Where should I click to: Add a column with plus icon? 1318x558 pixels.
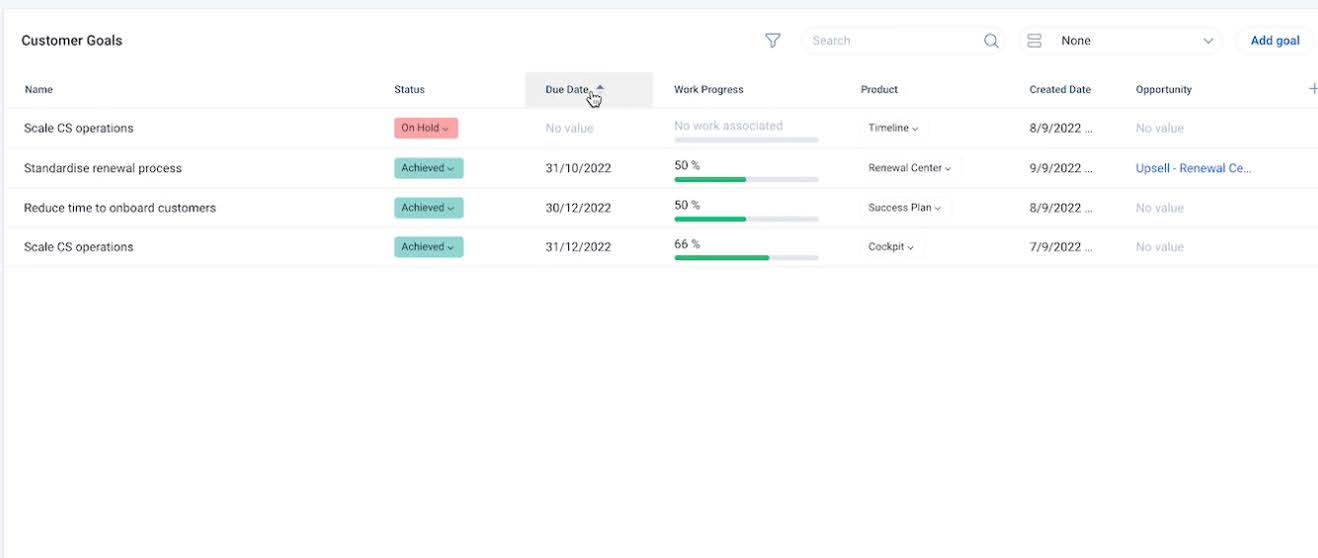click(x=1312, y=89)
